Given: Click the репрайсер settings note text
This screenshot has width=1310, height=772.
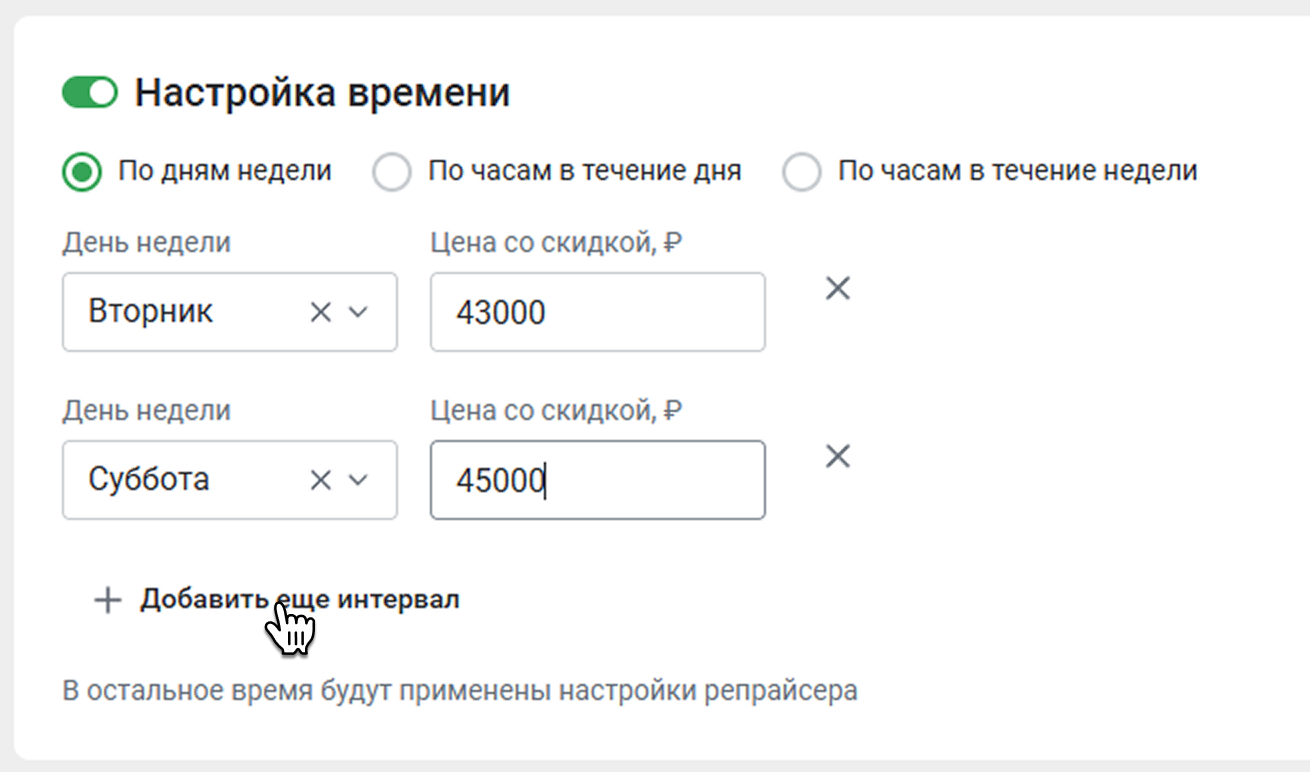Looking at the screenshot, I should coord(460,691).
